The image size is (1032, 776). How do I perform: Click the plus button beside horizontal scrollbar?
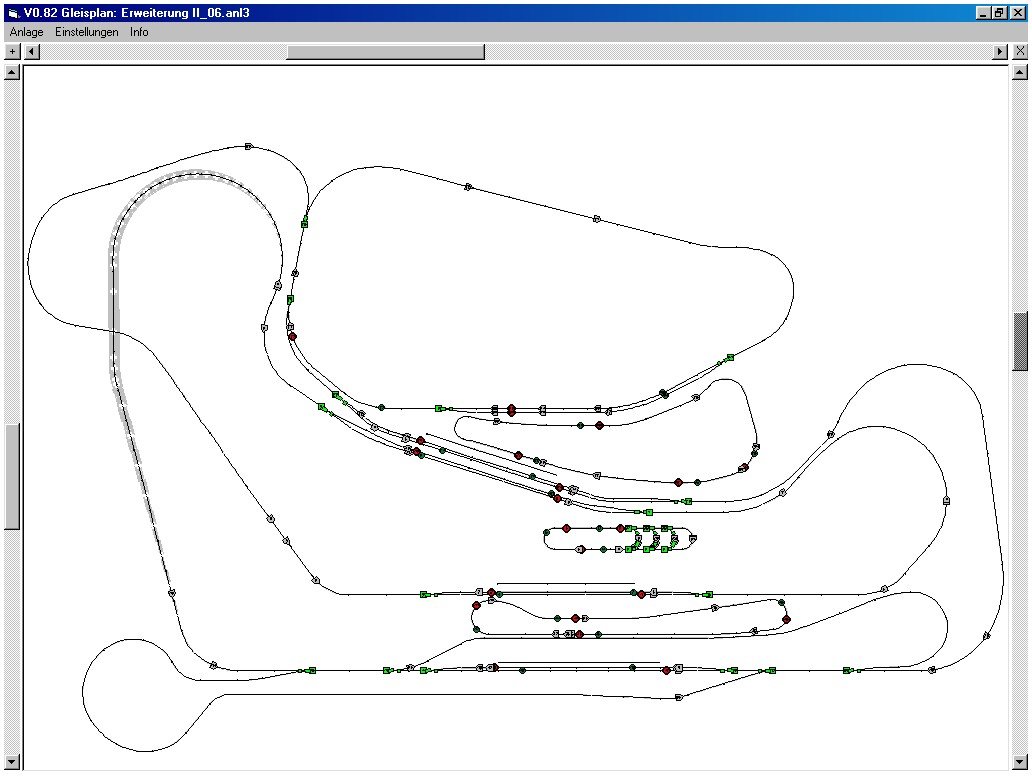13,51
